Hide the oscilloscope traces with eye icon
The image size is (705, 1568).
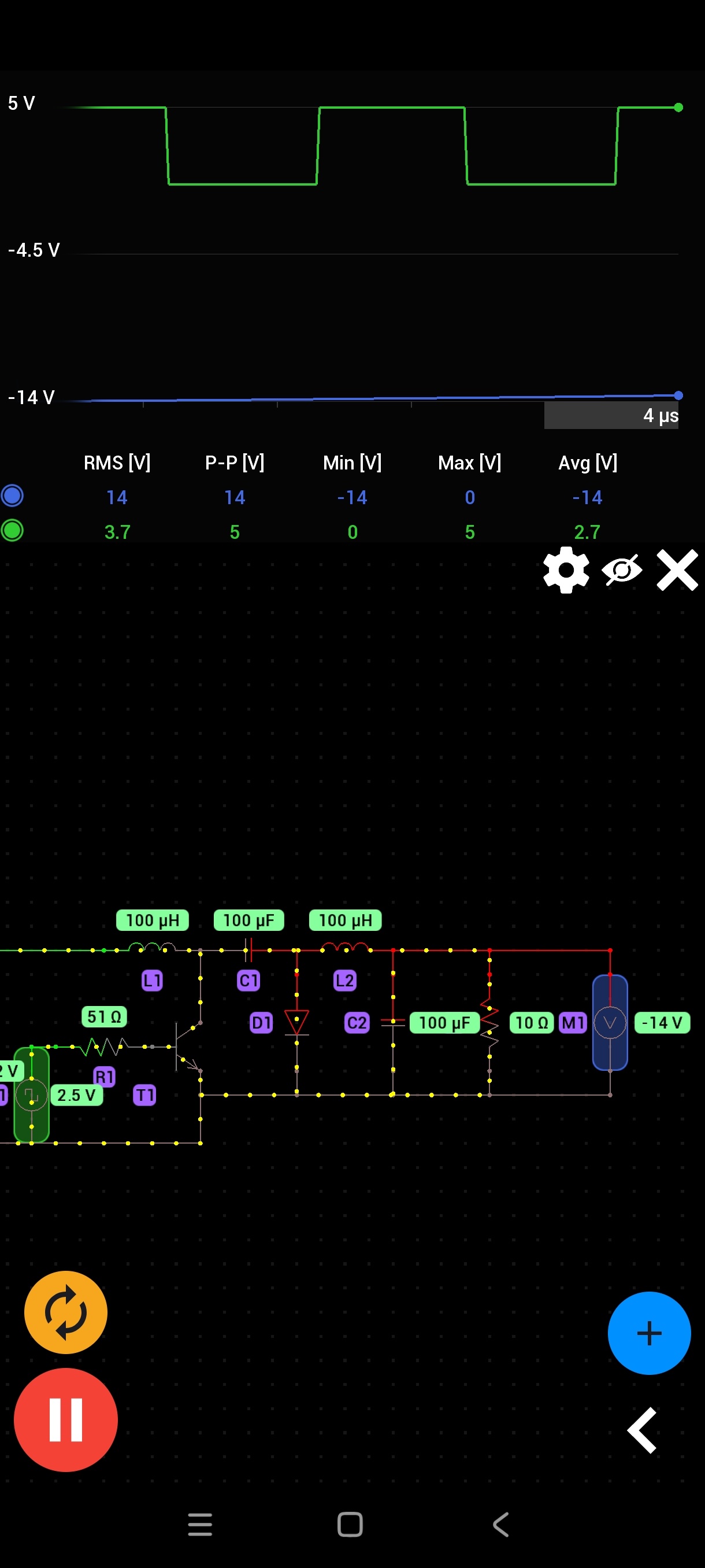coord(621,569)
